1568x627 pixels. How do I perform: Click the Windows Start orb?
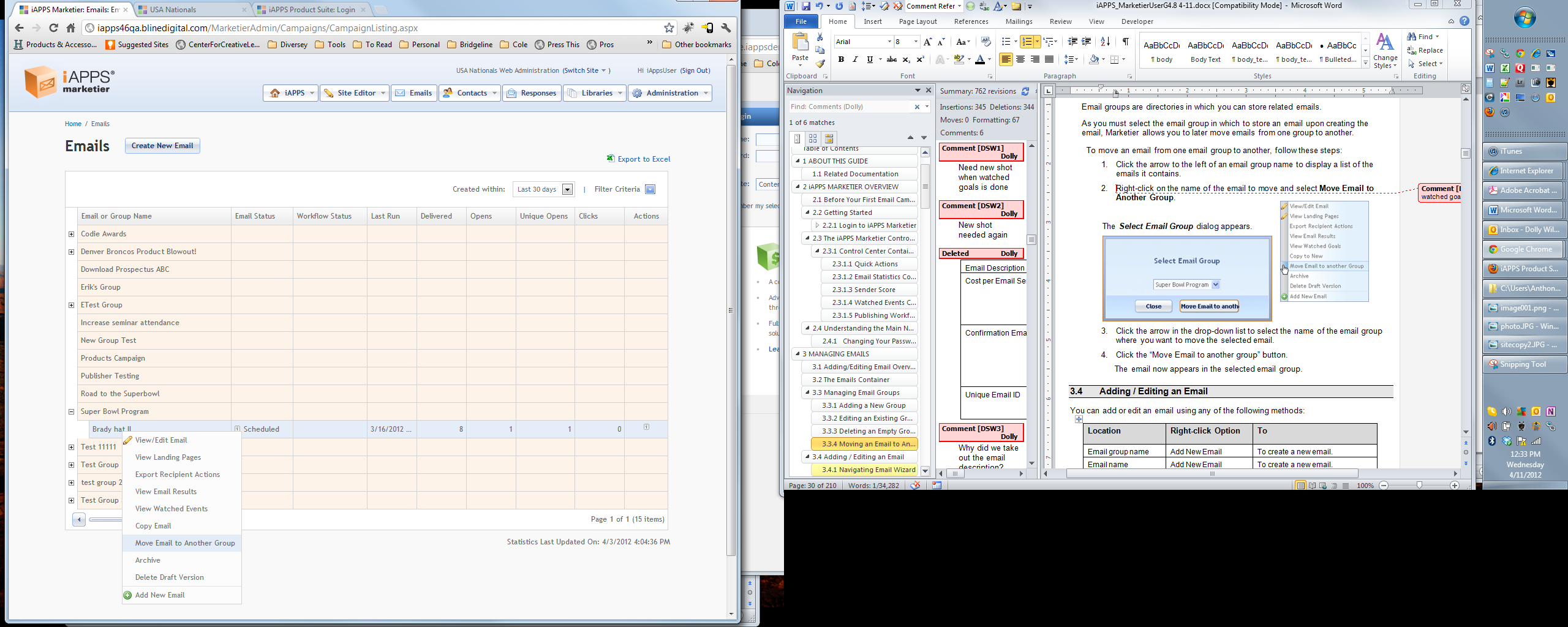1525,18
